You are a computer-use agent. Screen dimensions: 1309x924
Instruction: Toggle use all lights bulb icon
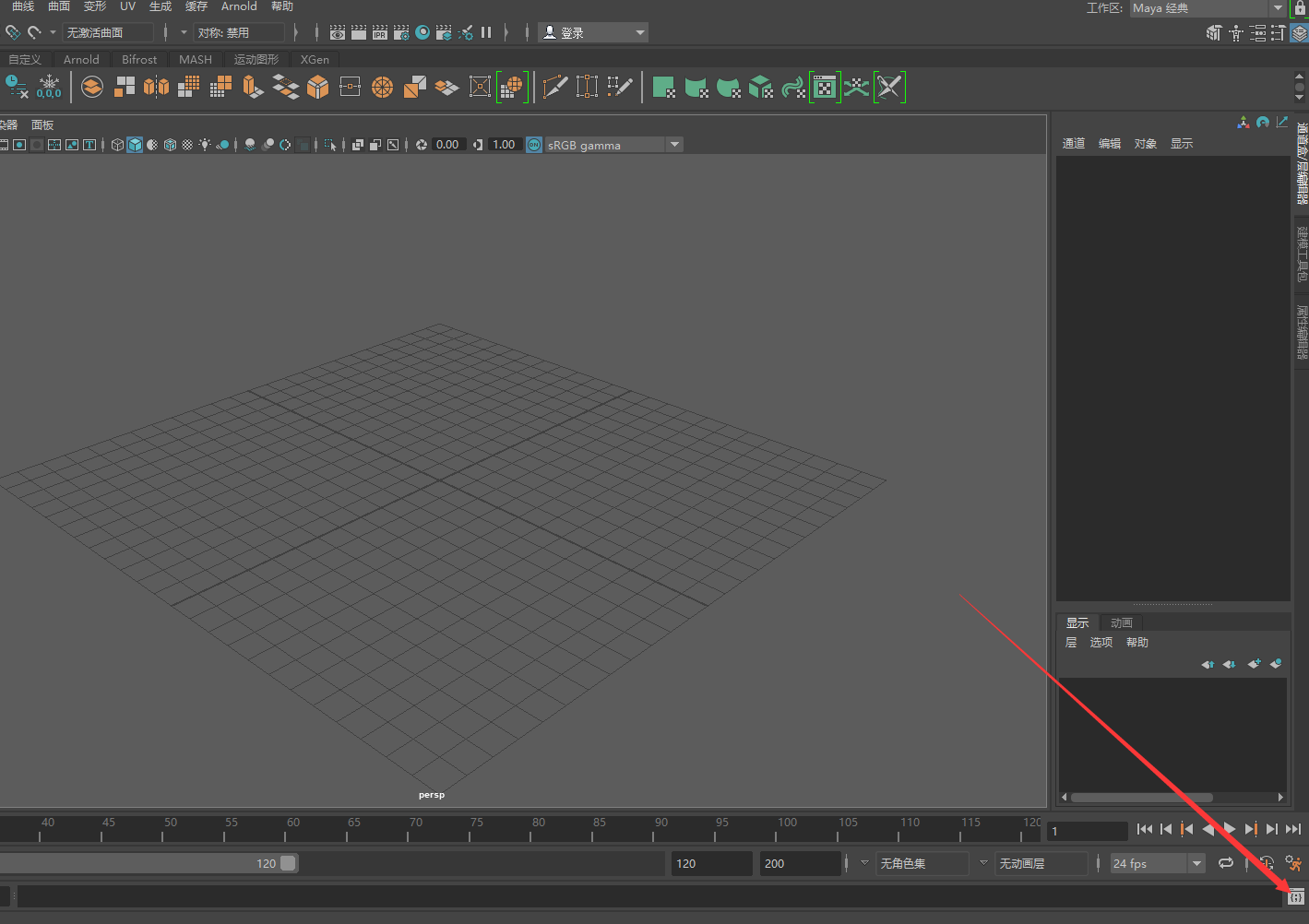pos(205,145)
